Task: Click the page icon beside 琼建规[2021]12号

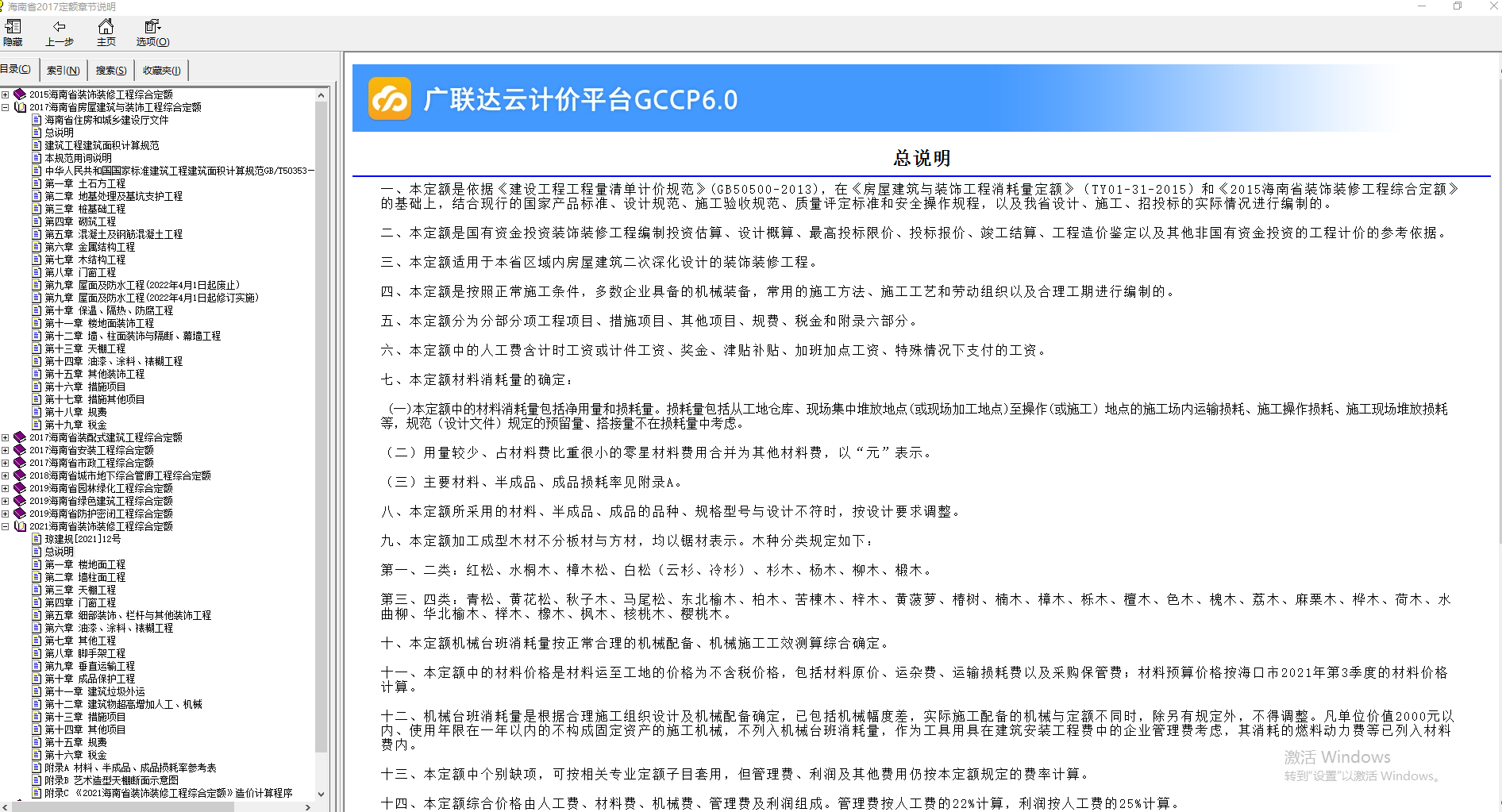Action: click(x=37, y=539)
